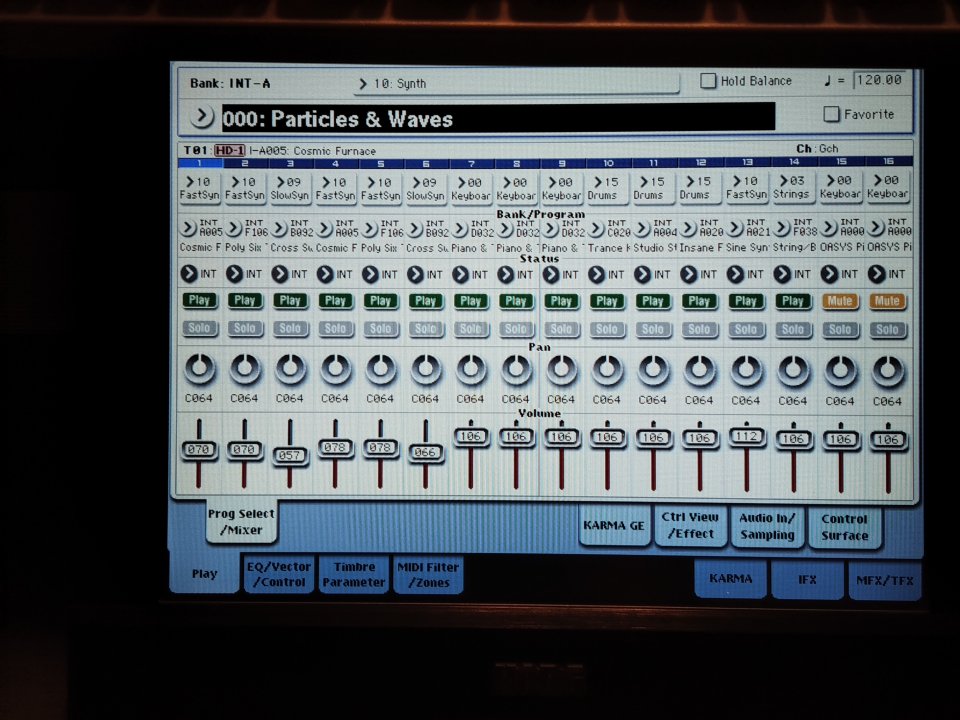Open timbre 1 category 10 FastSyn dropdown

(199, 187)
